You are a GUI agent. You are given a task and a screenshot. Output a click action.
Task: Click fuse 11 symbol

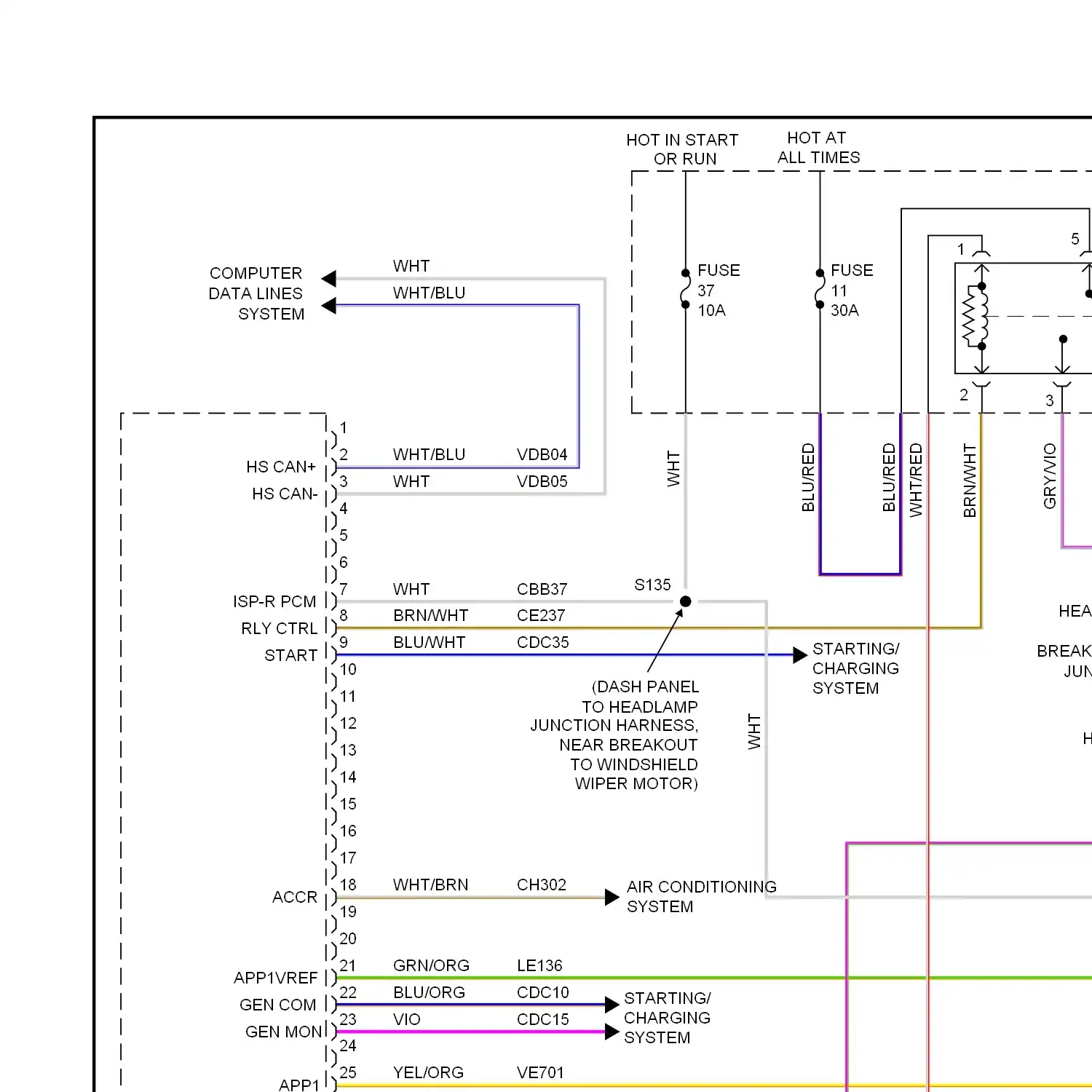(820, 289)
